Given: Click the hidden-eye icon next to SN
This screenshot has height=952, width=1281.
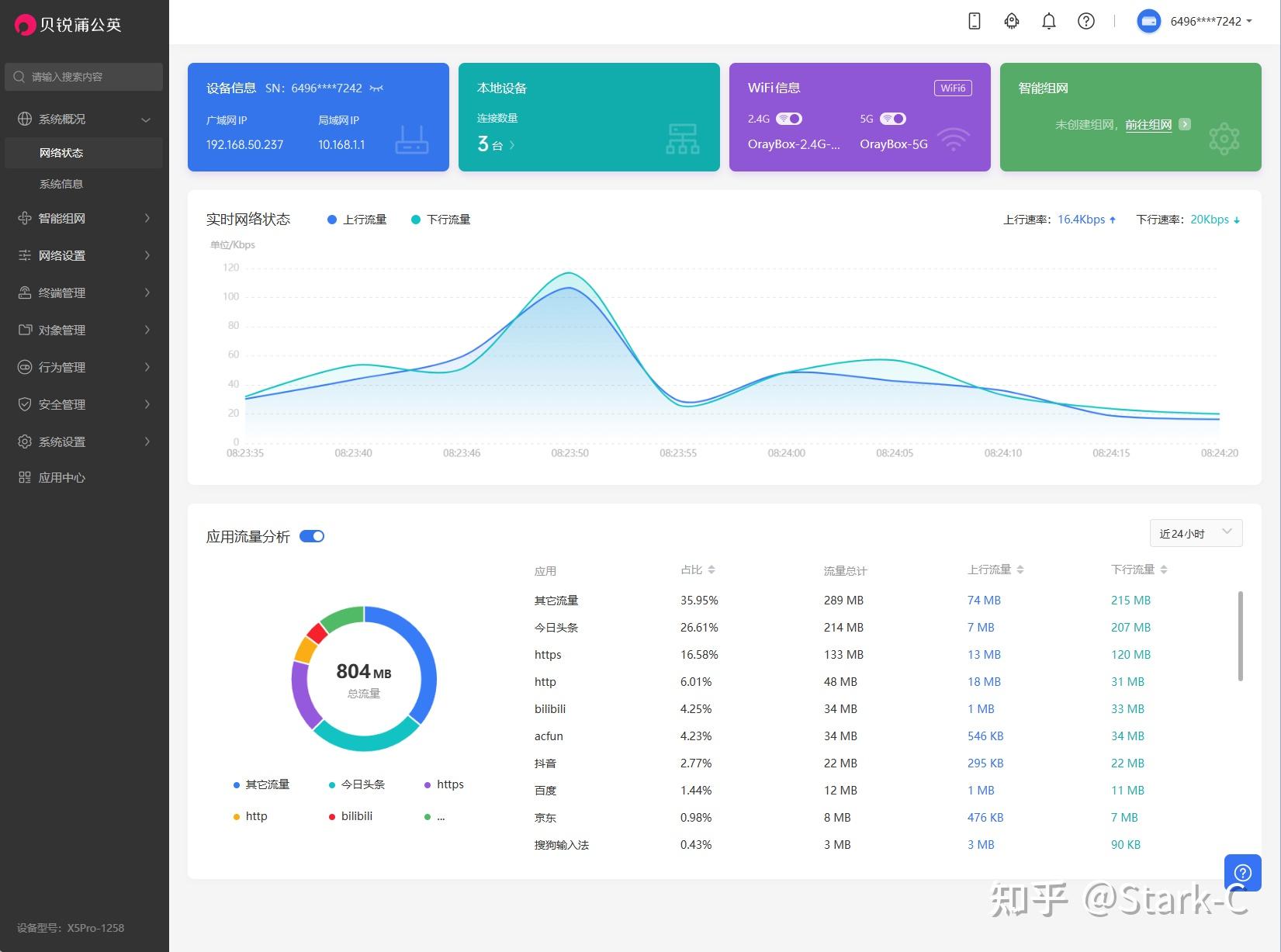Looking at the screenshot, I should pyautogui.click(x=376, y=88).
